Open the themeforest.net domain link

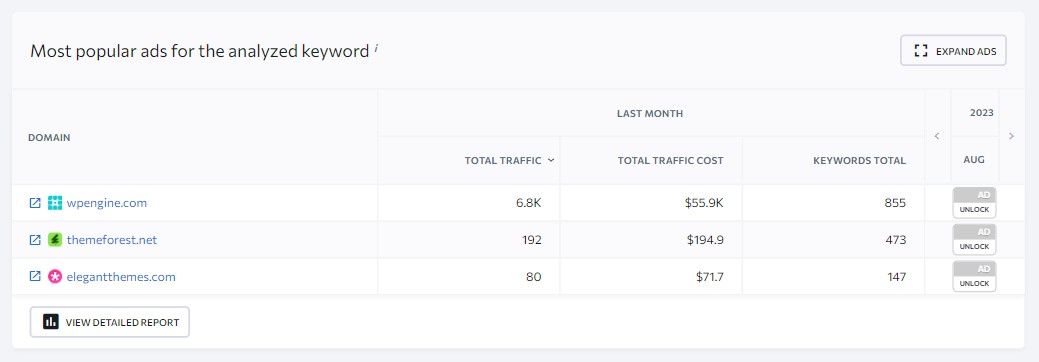tap(112, 240)
